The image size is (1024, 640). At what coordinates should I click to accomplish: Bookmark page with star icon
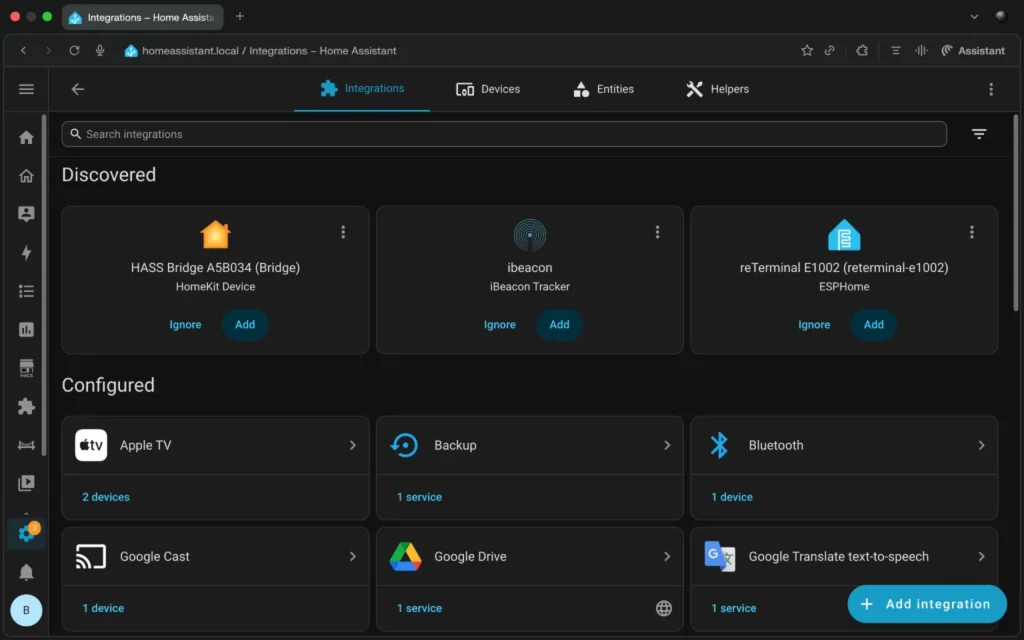(807, 50)
